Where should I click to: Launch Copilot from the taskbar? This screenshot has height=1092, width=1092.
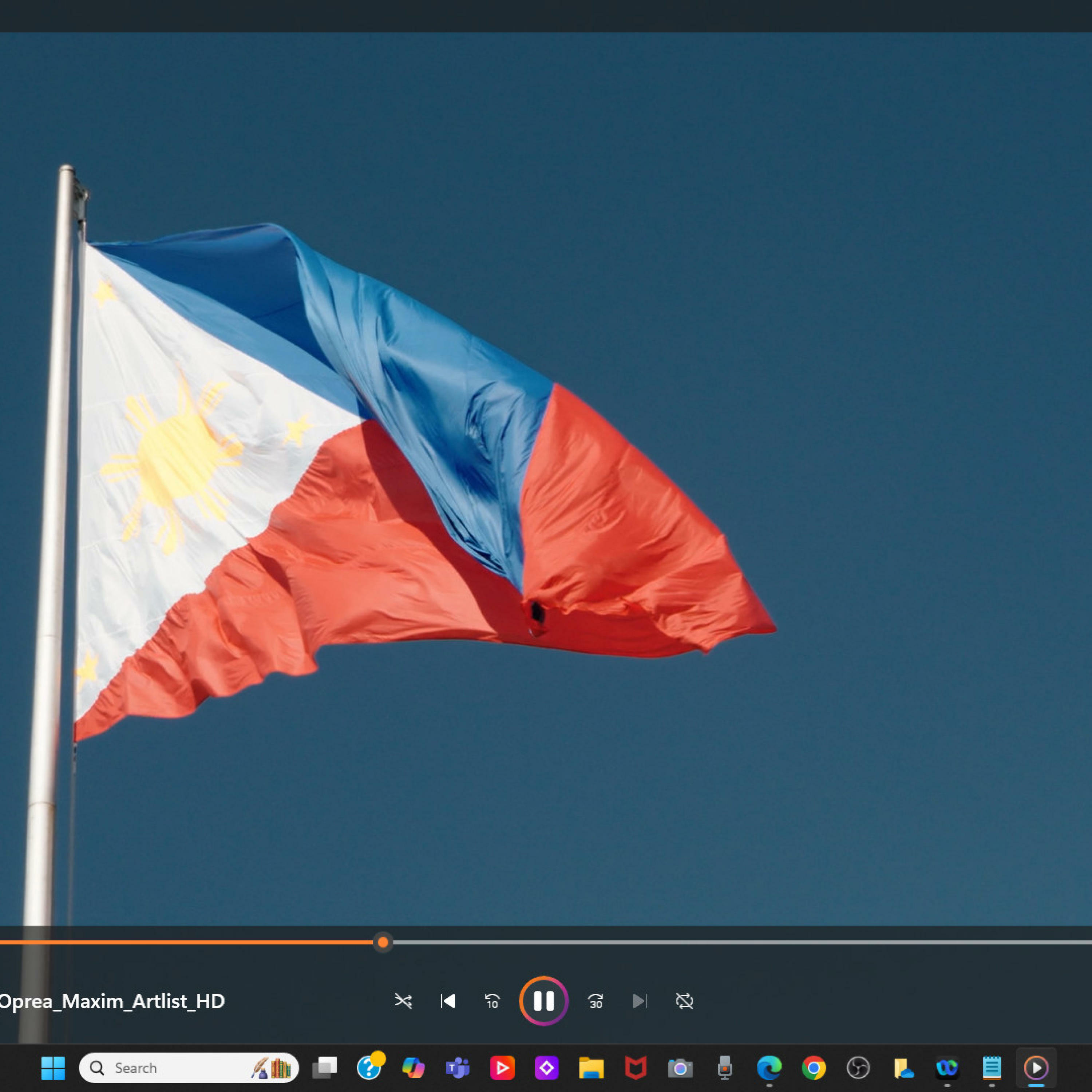pos(413,1068)
